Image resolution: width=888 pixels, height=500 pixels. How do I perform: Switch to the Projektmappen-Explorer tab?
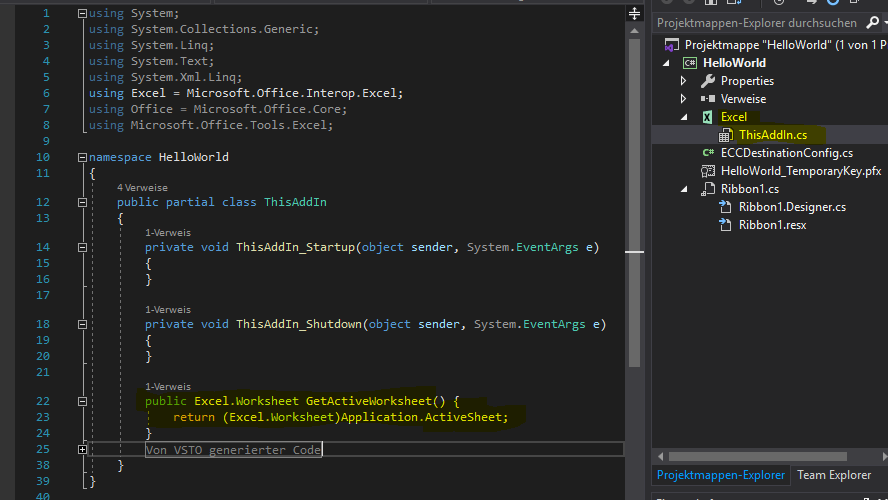[720, 475]
